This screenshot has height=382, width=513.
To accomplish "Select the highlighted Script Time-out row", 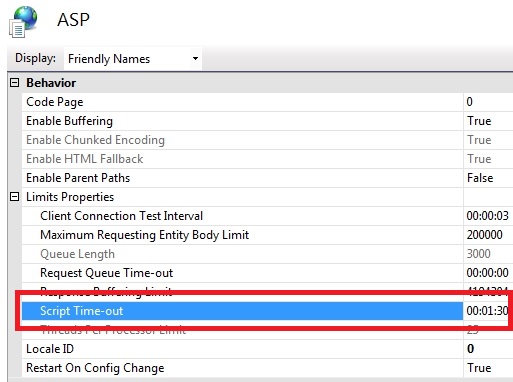I will tap(242, 311).
